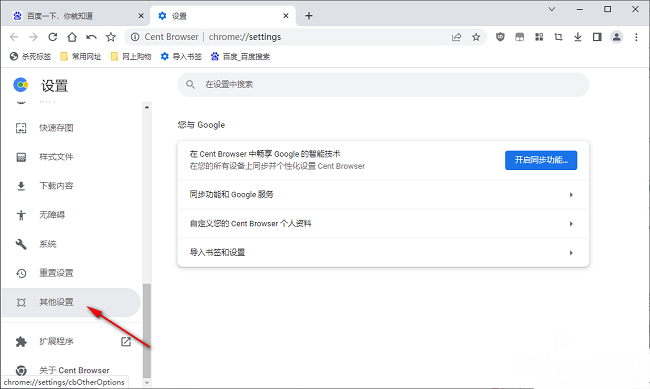
Task: Close the 设置 tab
Action: tap(286, 16)
